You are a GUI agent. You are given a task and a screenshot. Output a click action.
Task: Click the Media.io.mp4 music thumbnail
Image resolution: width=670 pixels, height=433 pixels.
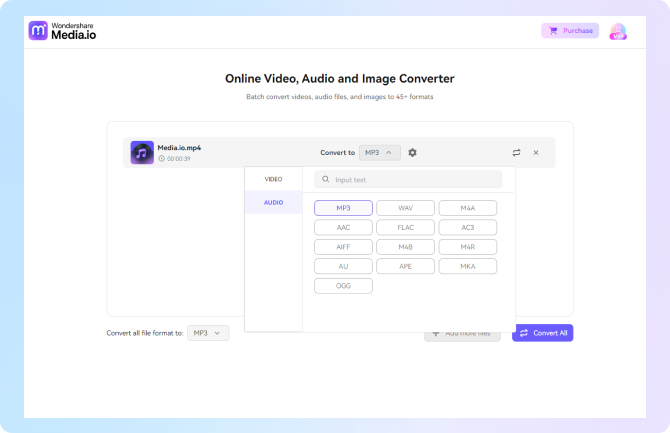pos(142,152)
